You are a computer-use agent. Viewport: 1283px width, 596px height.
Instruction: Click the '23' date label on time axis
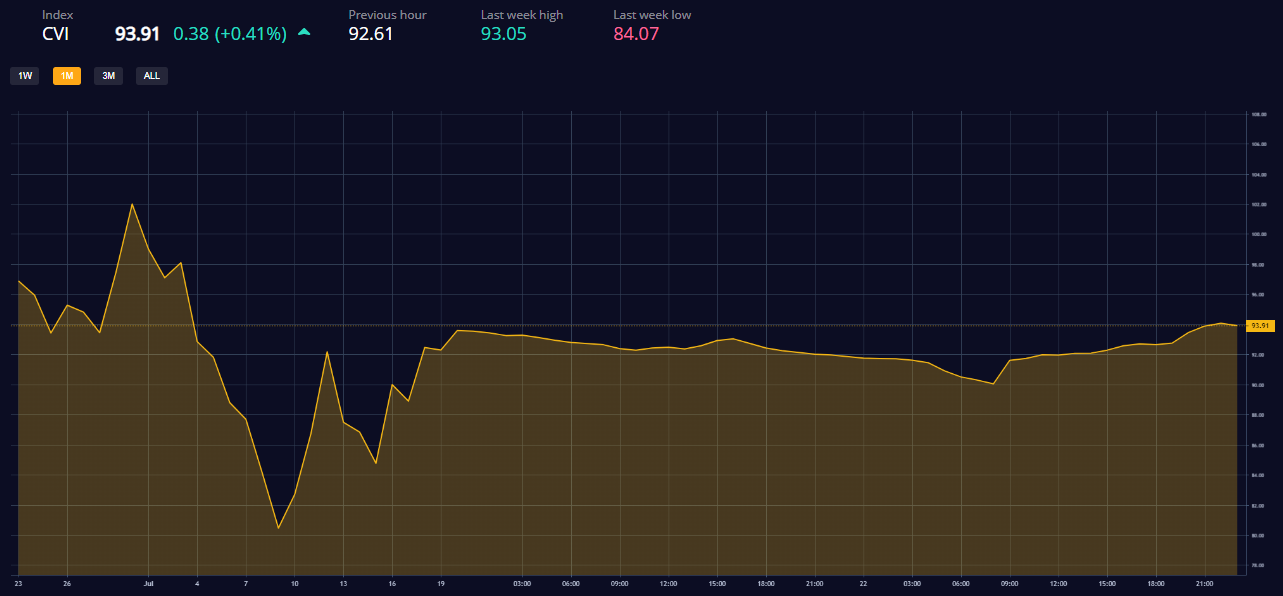coord(19,582)
